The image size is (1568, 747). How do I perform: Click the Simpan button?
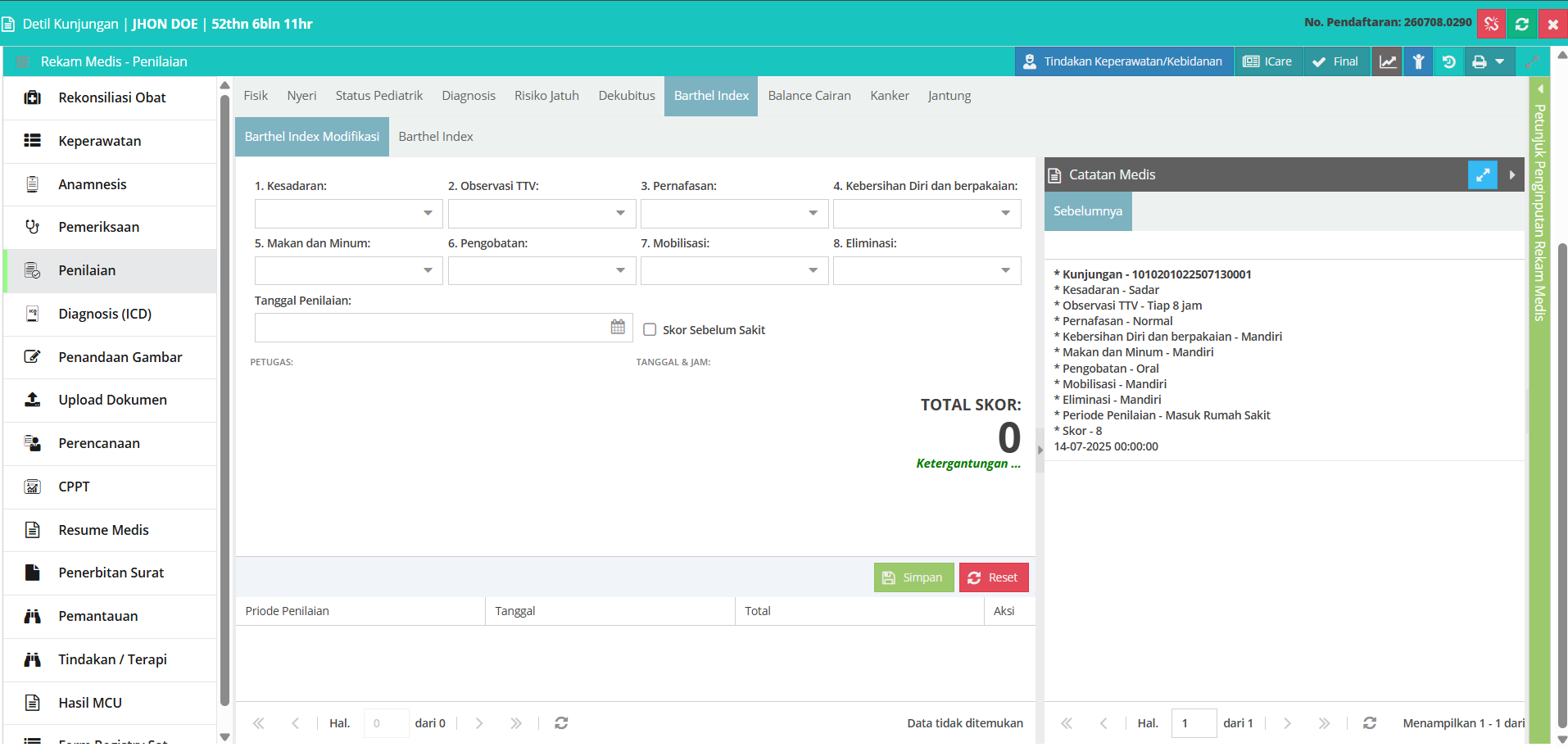point(914,577)
